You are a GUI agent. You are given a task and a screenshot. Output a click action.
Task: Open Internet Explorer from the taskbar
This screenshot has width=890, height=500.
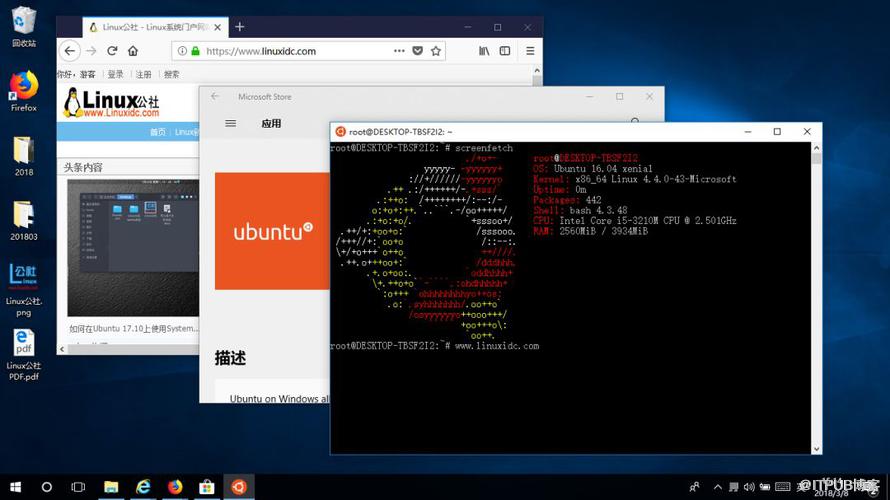point(143,487)
